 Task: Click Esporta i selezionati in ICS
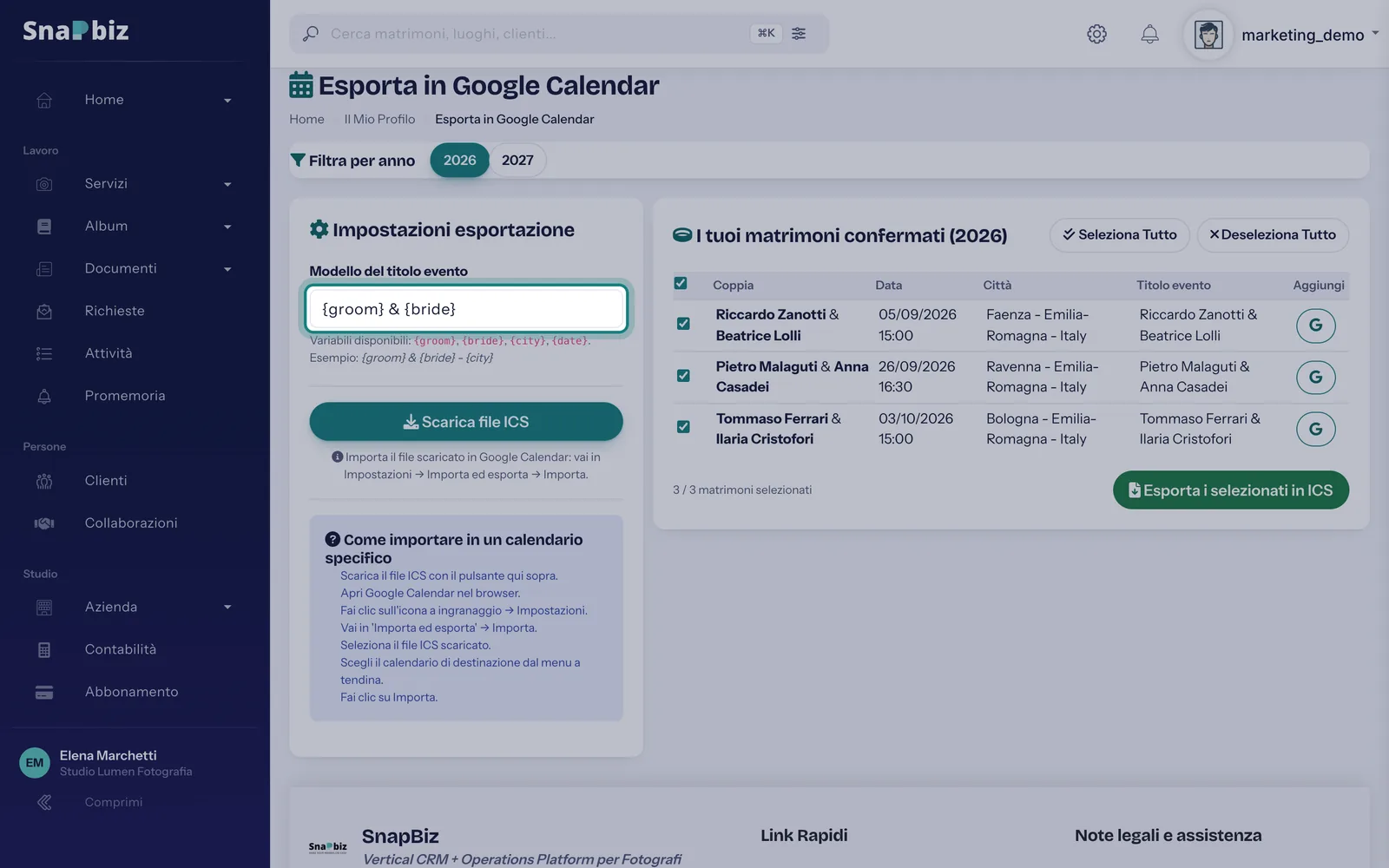coord(1231,490)
